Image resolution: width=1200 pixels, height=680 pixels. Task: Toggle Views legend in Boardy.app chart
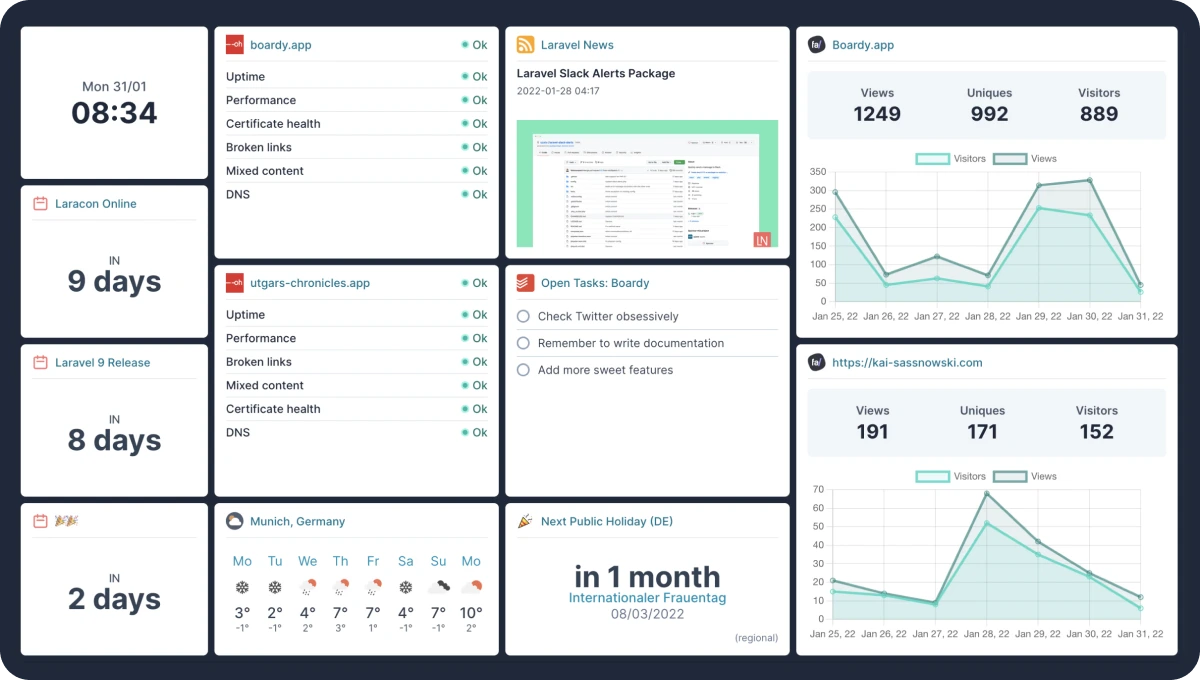tap(1025, 159)
